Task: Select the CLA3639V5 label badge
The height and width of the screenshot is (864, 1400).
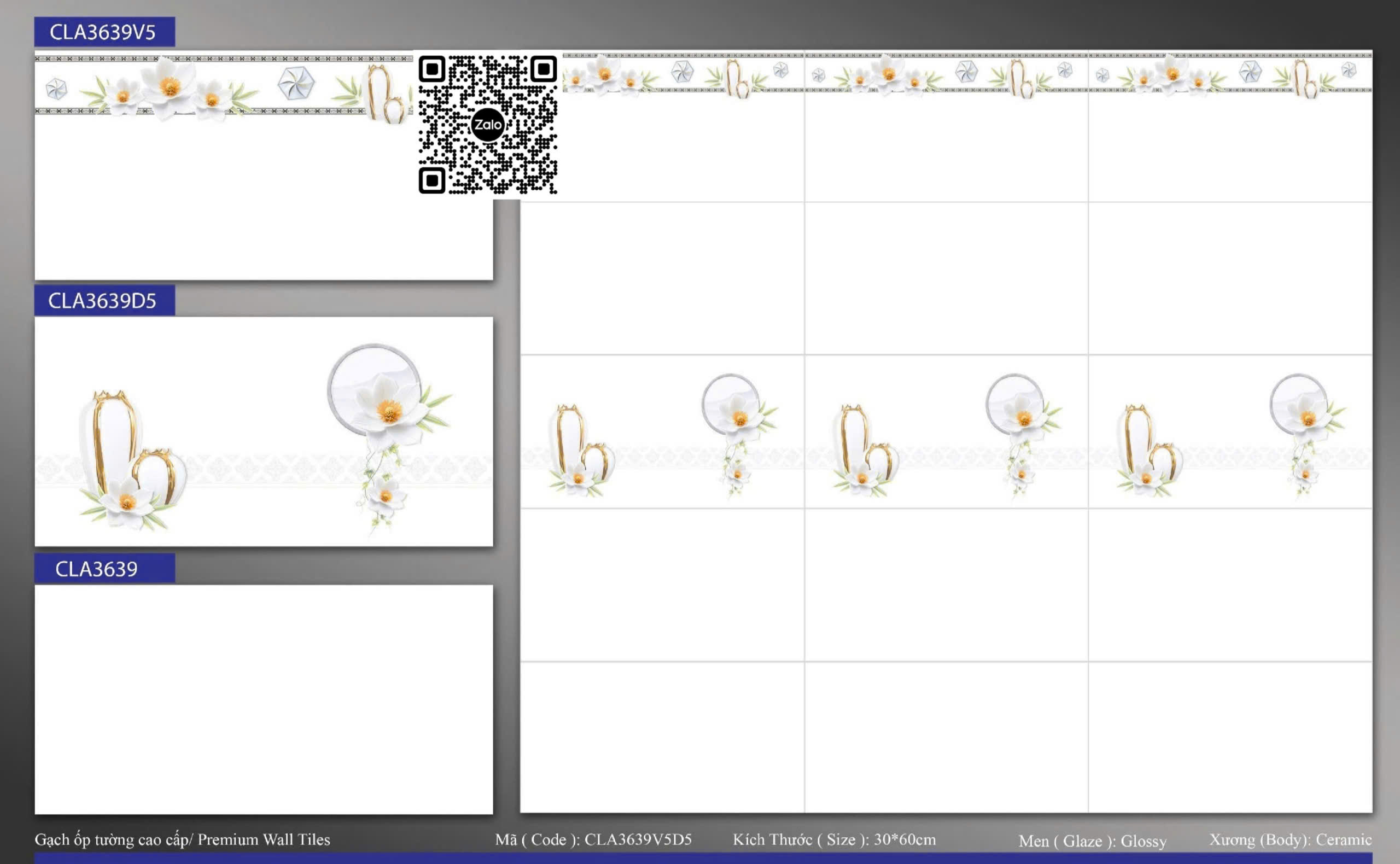Action: (x=104, y=32)
